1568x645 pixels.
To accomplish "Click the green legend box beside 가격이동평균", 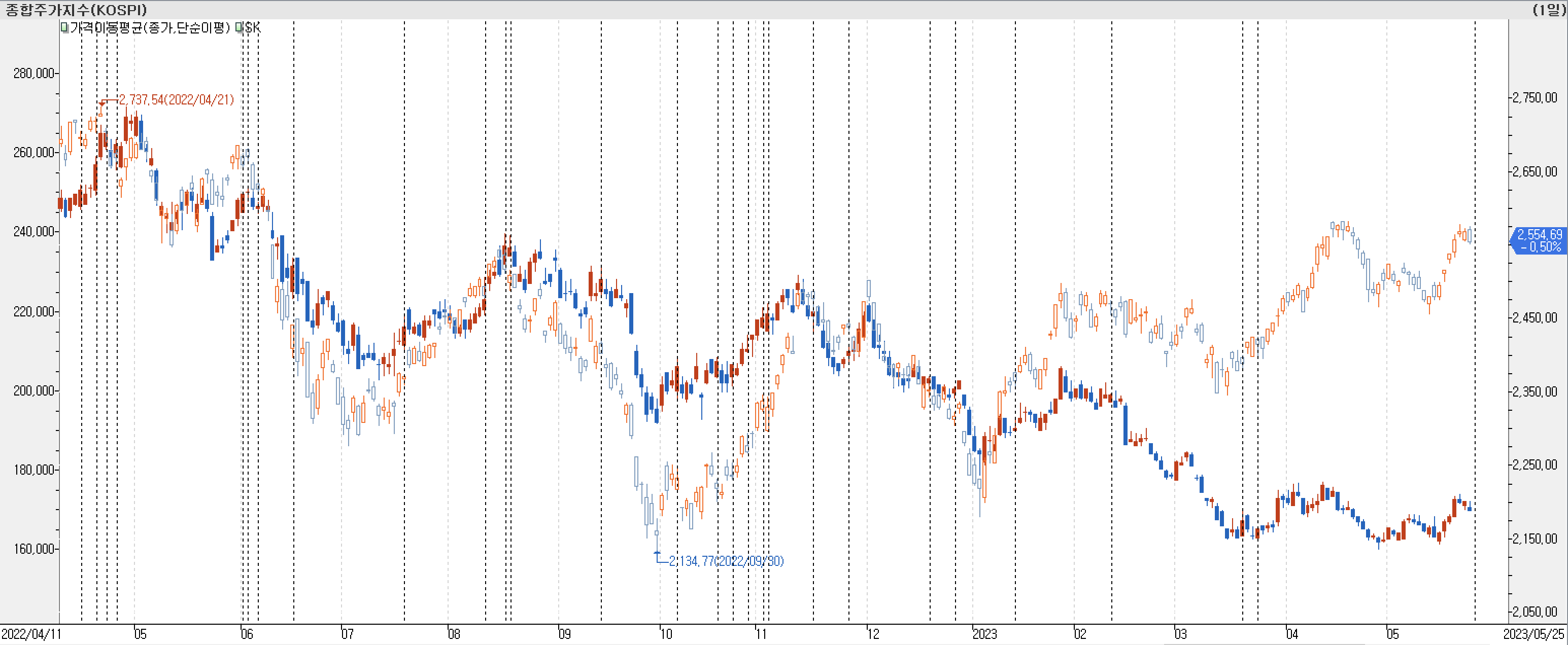I will point(64,27).
